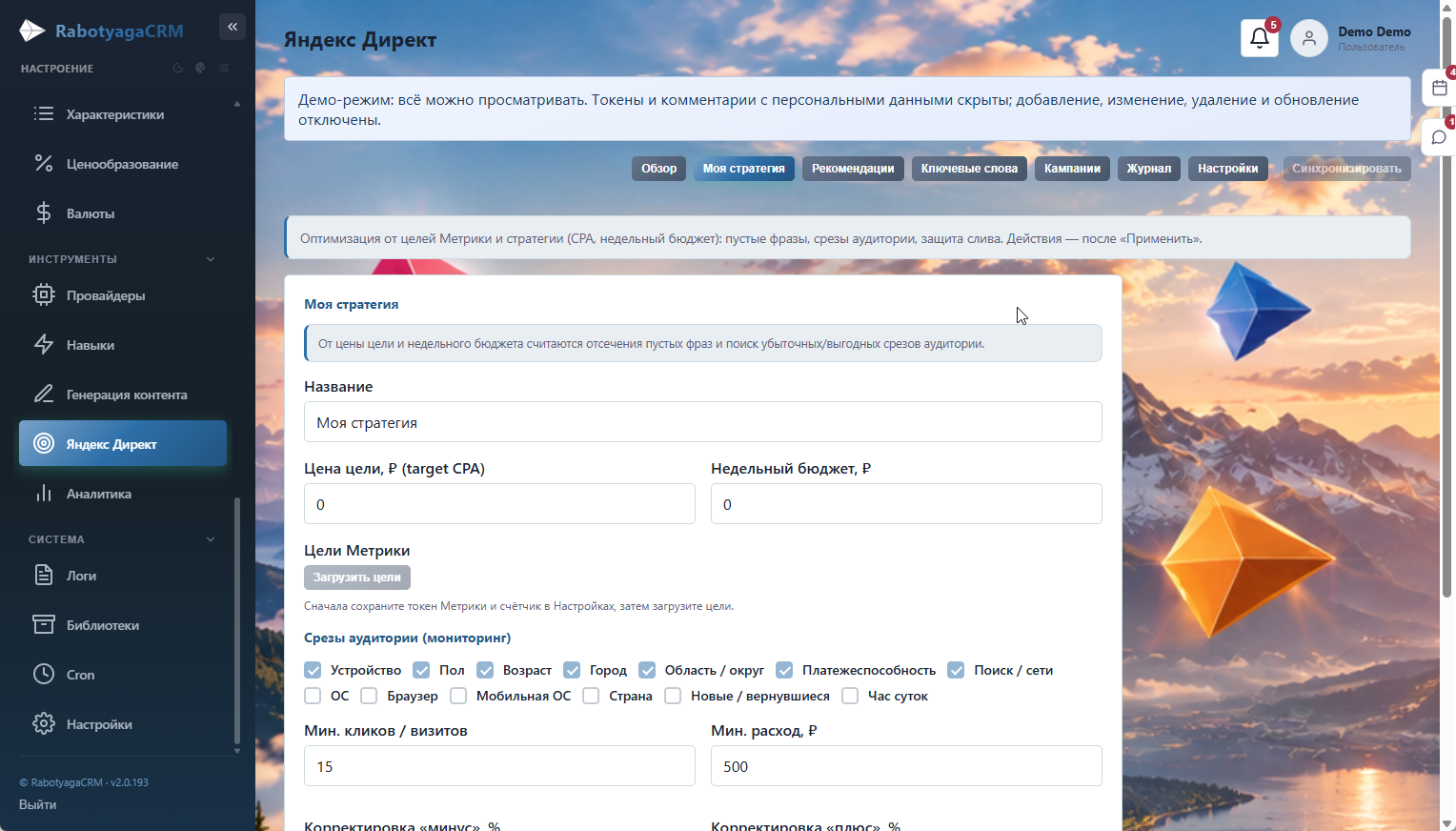Open the Demo Demo user avatar
The height and width of the screenshot is (831, 1456).
1309,38
